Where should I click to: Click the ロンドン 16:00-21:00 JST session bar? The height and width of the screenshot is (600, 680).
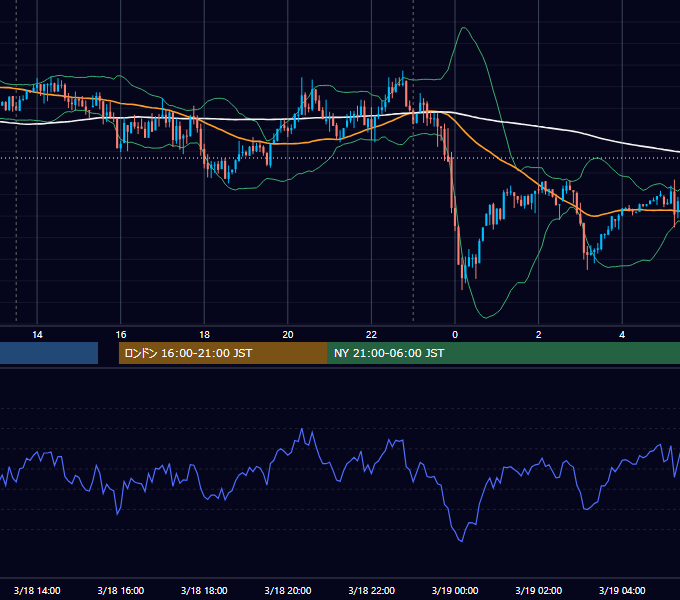223,353
